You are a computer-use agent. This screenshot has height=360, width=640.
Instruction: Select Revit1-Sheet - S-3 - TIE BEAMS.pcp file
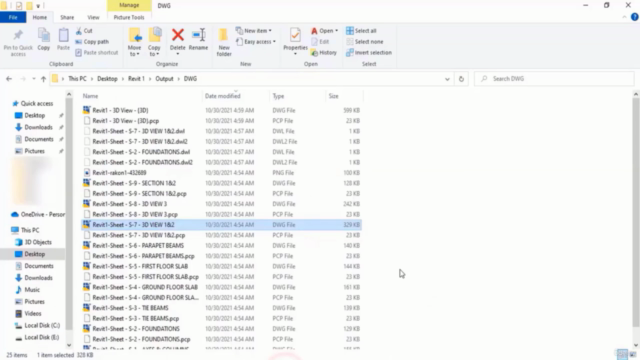221,318
